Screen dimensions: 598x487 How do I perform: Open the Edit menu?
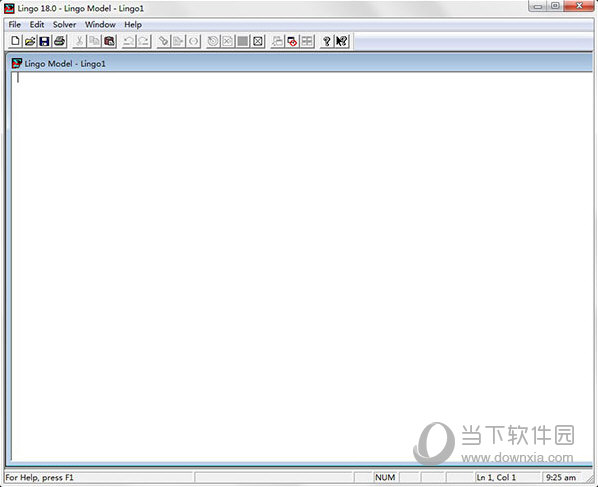[x=37, y=24]
